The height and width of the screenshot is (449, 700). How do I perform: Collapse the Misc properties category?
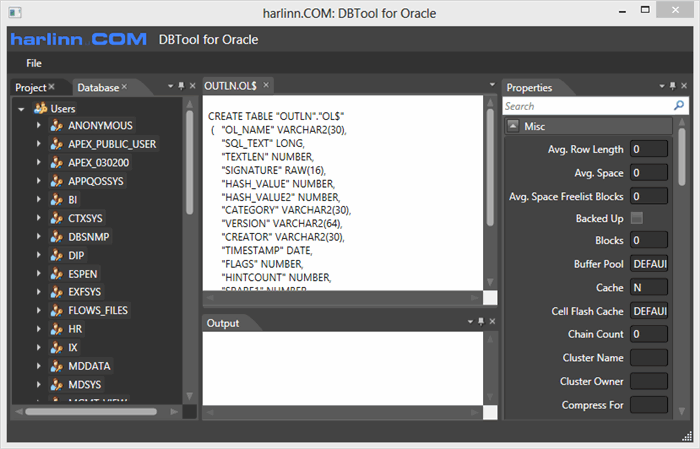pyautogui.click(x=513, y=126)
